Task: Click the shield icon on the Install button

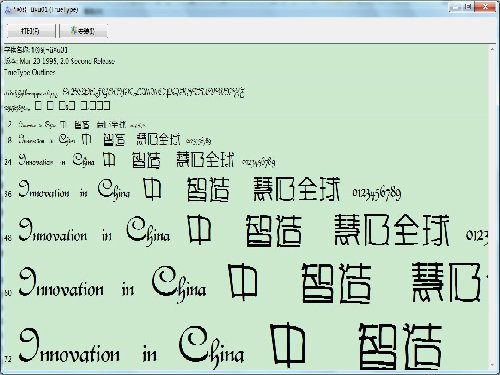Action: [x=74, y=31]
